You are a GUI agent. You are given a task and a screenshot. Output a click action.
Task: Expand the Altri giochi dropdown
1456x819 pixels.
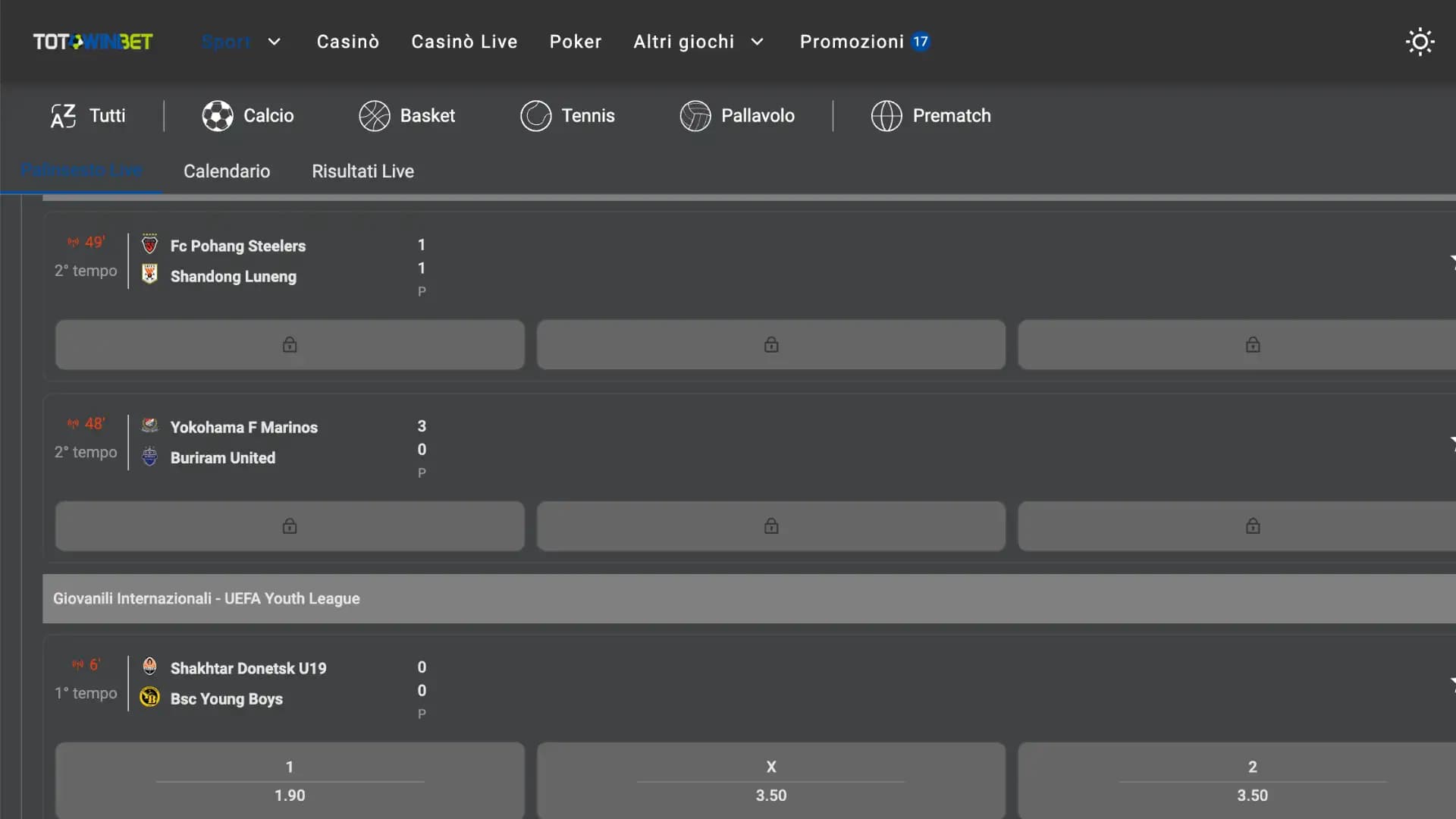coord(756,42)
